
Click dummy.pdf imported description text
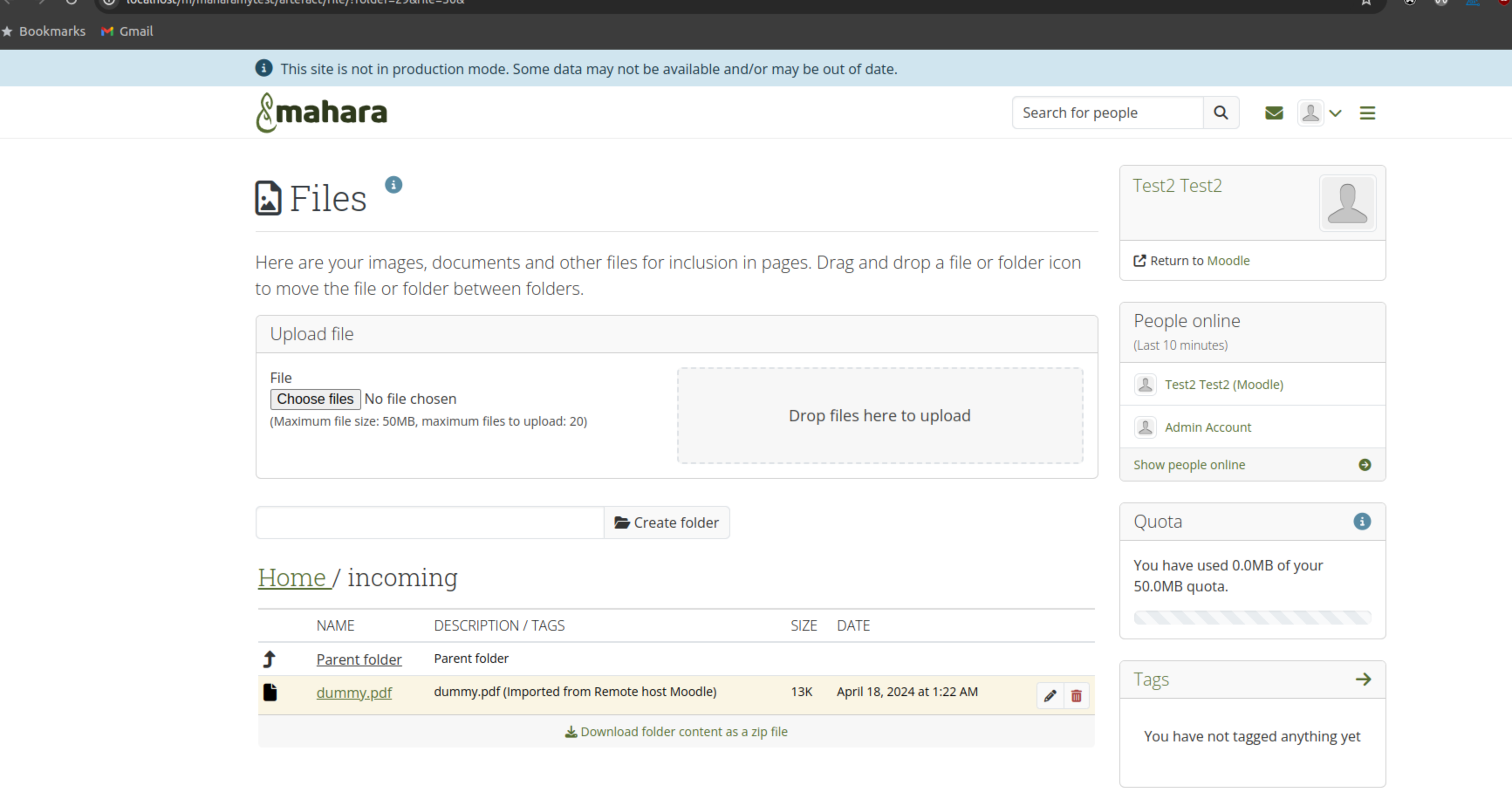click(x=575, y=692)
